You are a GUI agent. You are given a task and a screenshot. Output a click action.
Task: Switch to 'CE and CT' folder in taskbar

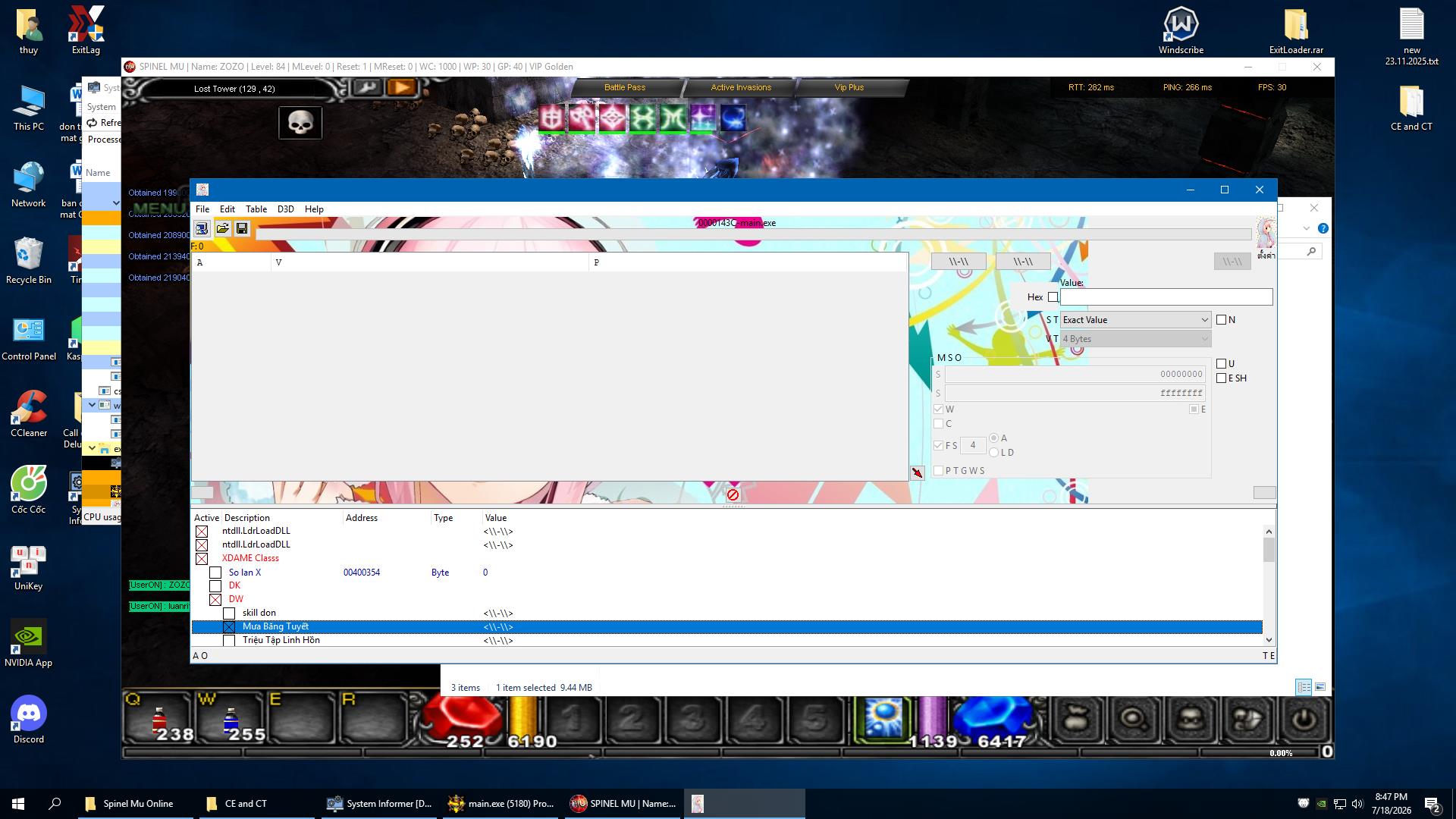[257, 804]
